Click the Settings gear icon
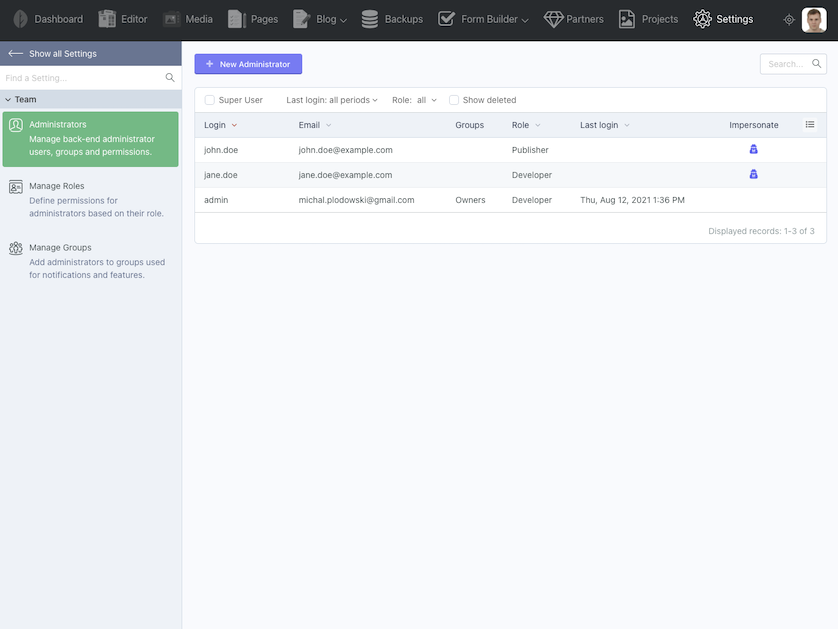838x629 pixels. 702,19
